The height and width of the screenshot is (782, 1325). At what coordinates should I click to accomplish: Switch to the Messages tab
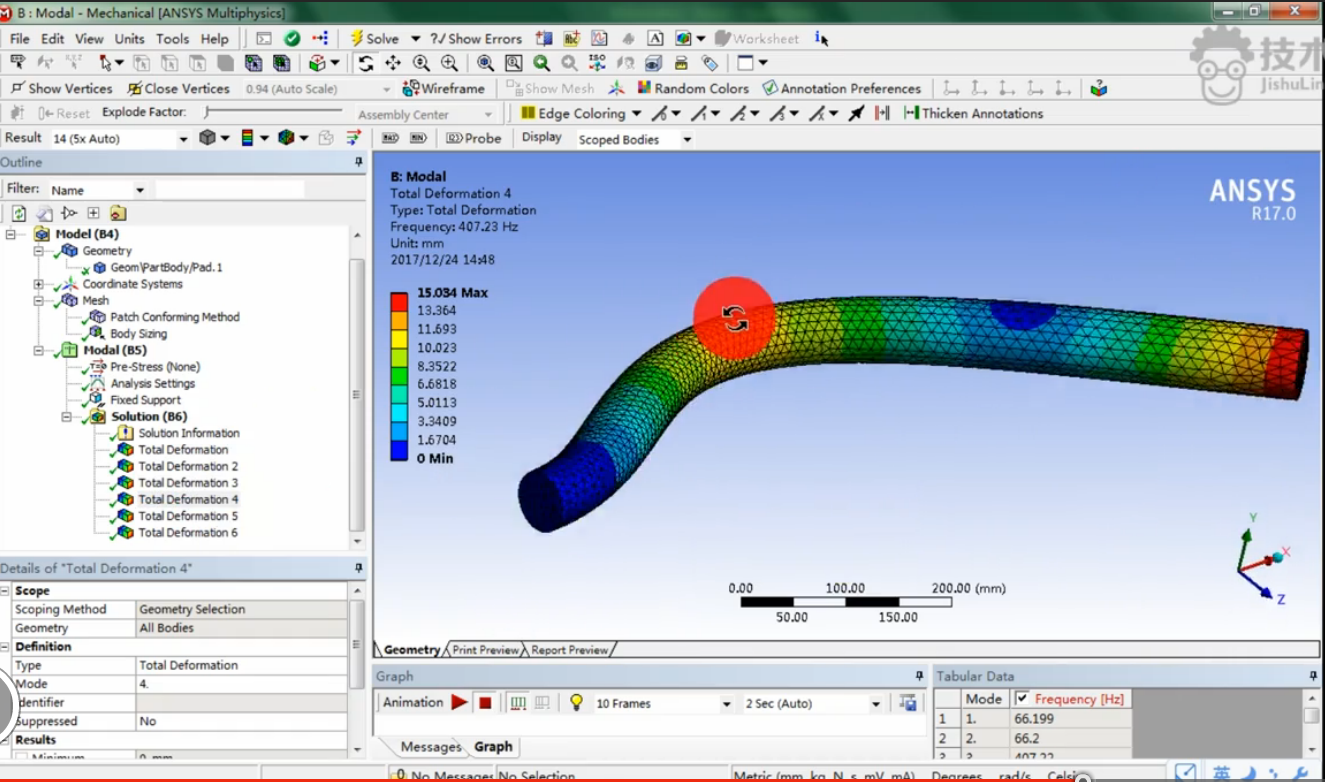[430, 747]
